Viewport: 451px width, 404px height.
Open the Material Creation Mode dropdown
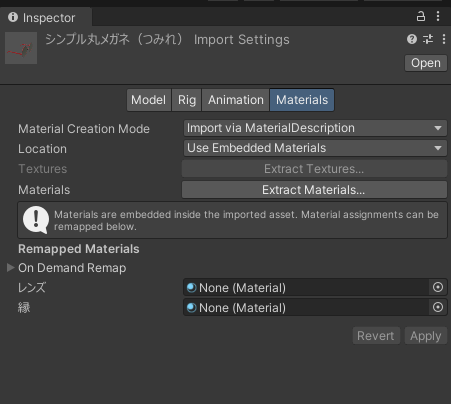[x=315, y=128]
